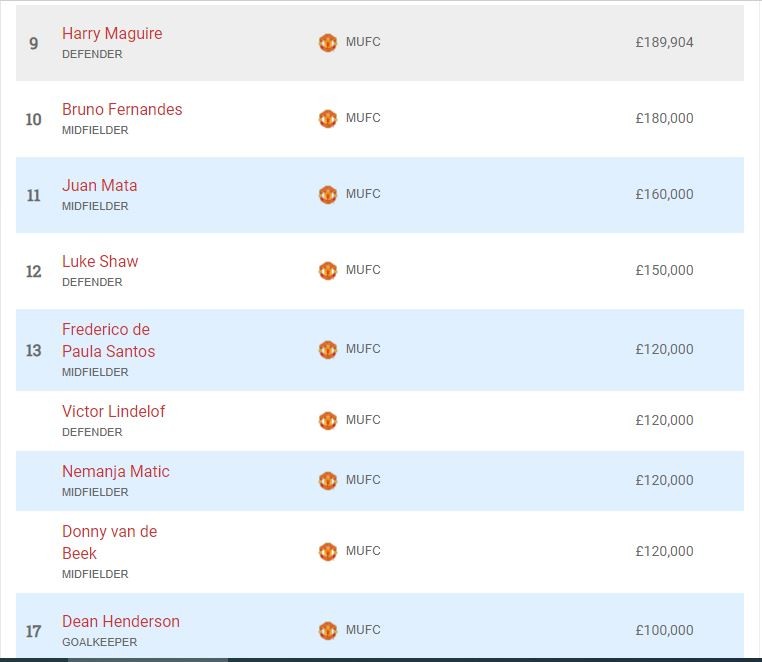Click the horizontal scrollbar at the bottom

(x=150, y=659)
